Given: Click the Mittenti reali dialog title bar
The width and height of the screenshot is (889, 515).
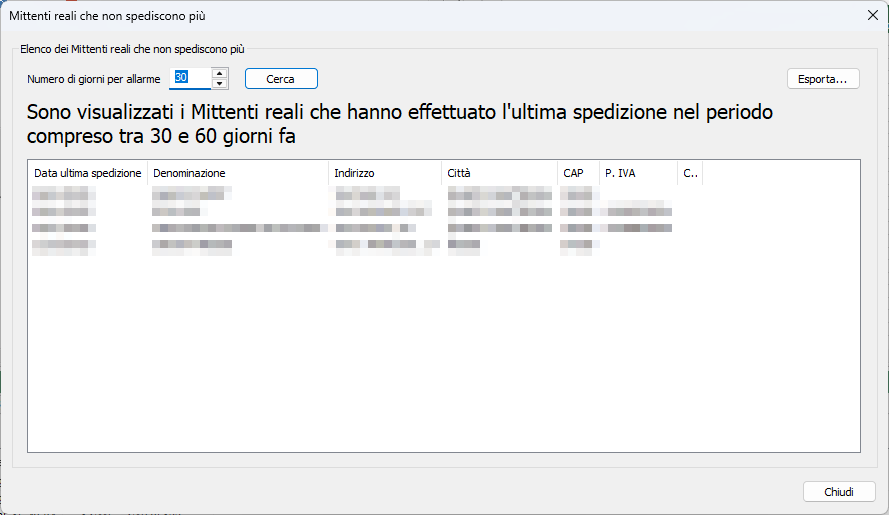Looking at the screenshot, I should 400,16.
